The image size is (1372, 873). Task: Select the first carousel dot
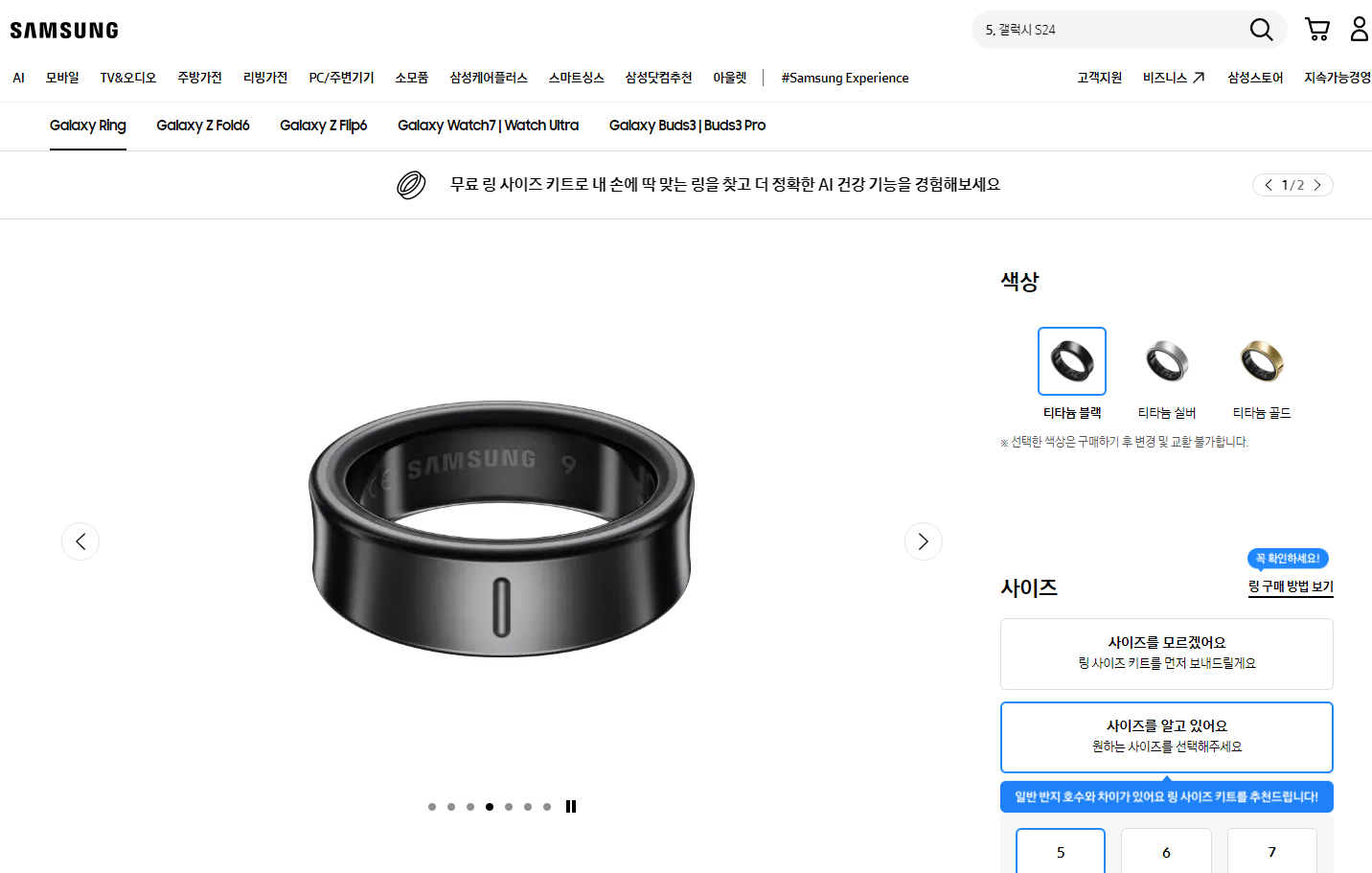[432, 807]
